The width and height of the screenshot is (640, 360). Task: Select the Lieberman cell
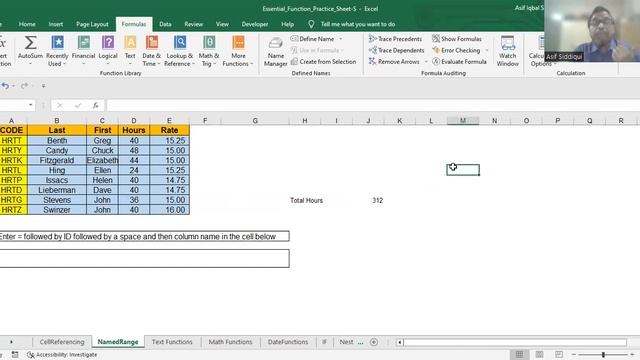(57, 190)
